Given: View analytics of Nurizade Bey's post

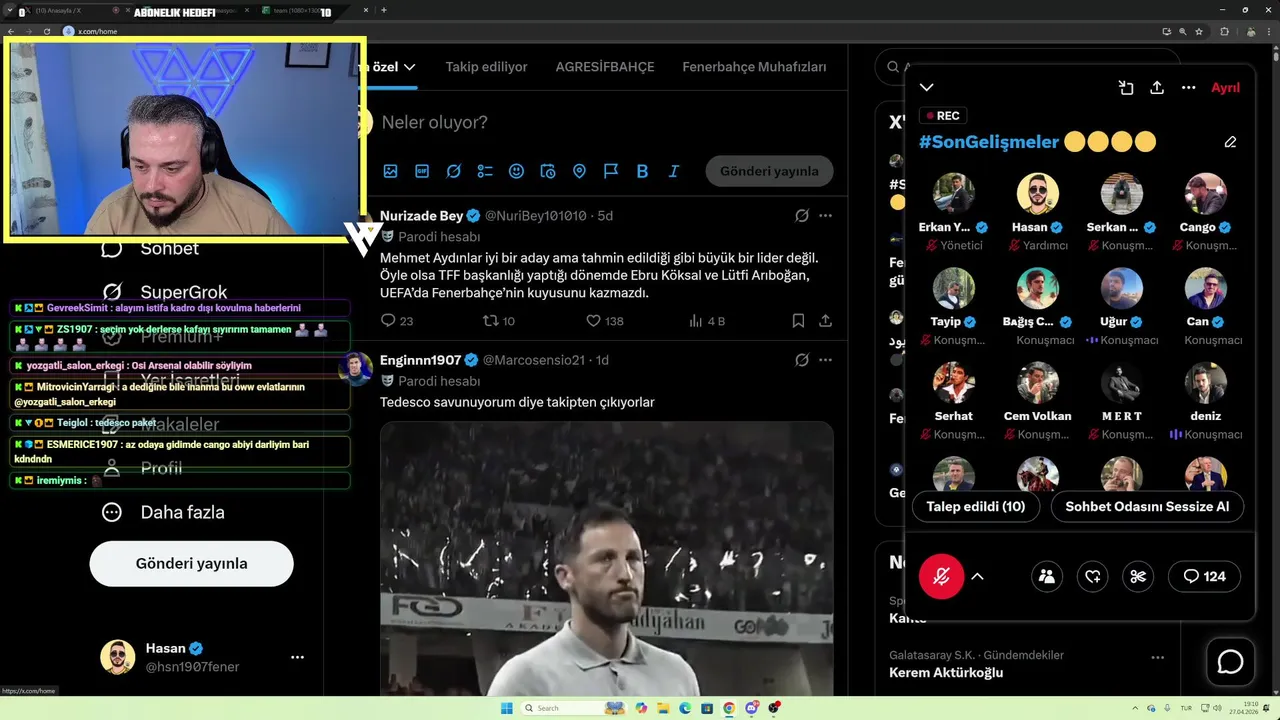Looking at the screenshot, I should coord(707,321).
